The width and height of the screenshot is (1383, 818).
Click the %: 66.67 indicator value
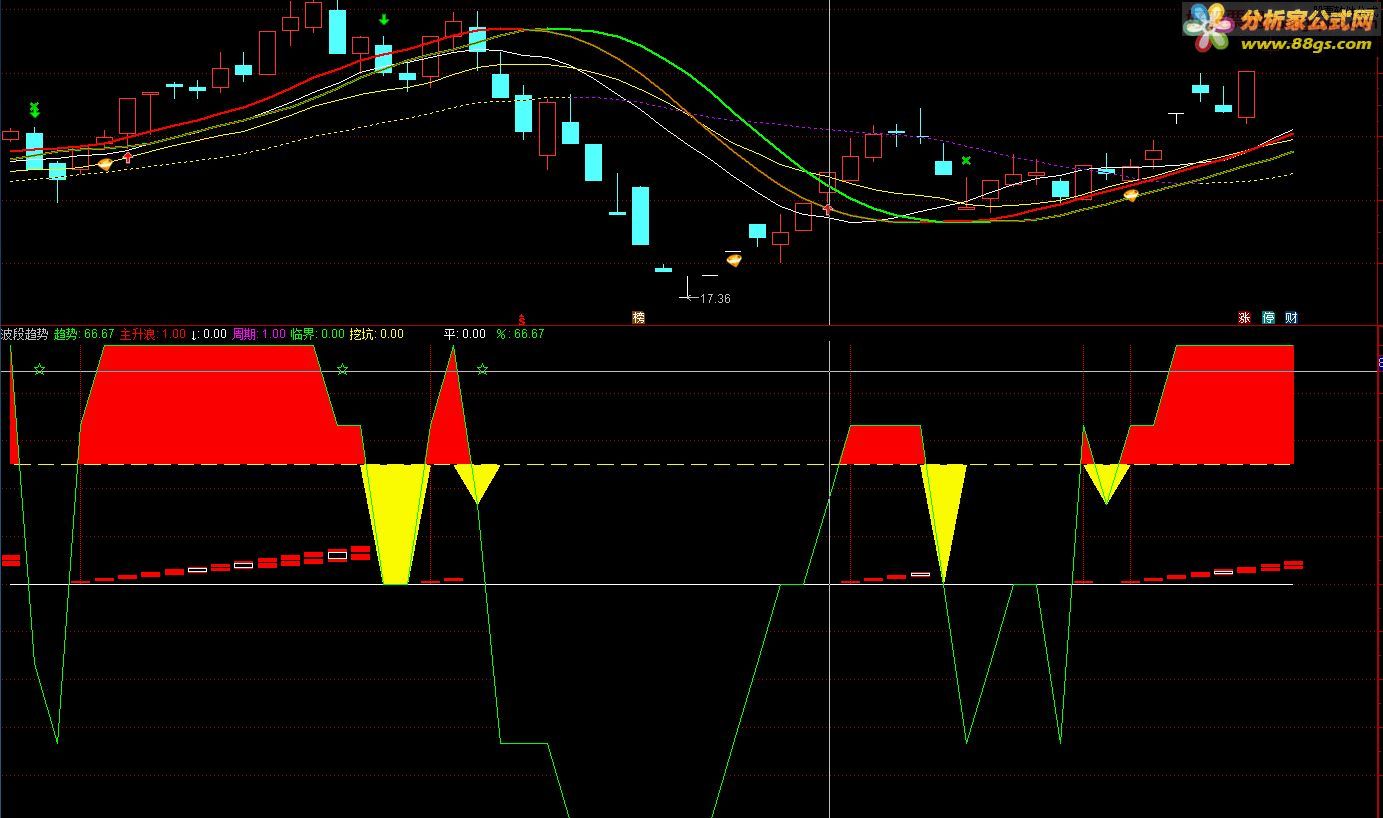(x=520, y=334)
